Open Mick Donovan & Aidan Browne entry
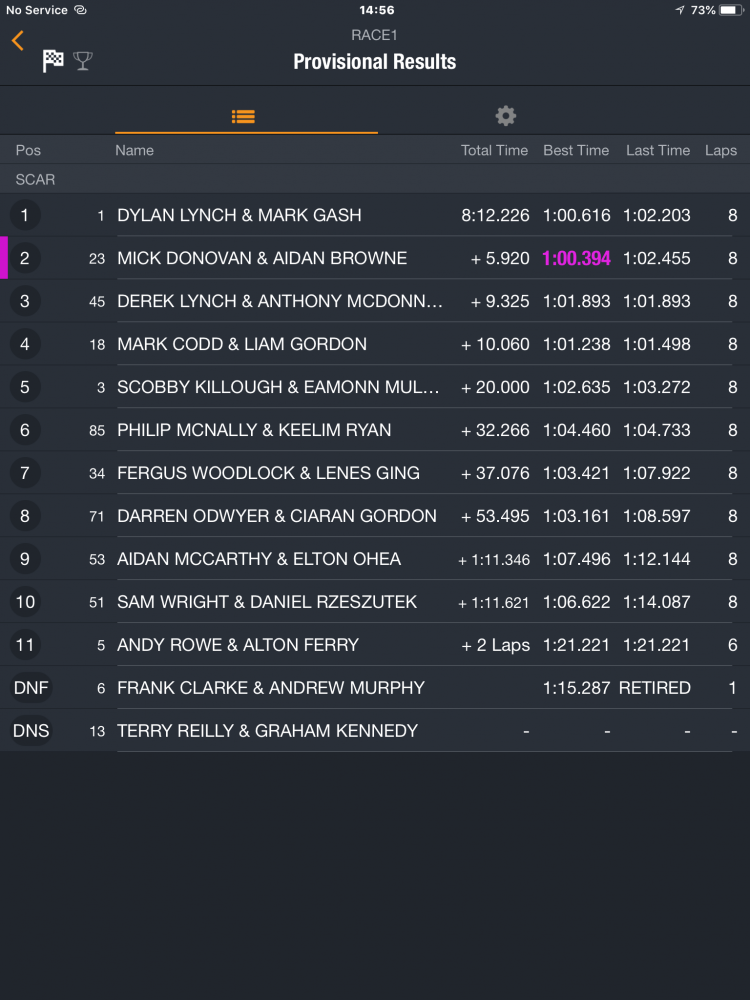Screen dimensions: 750x1000 click(262, 258)
